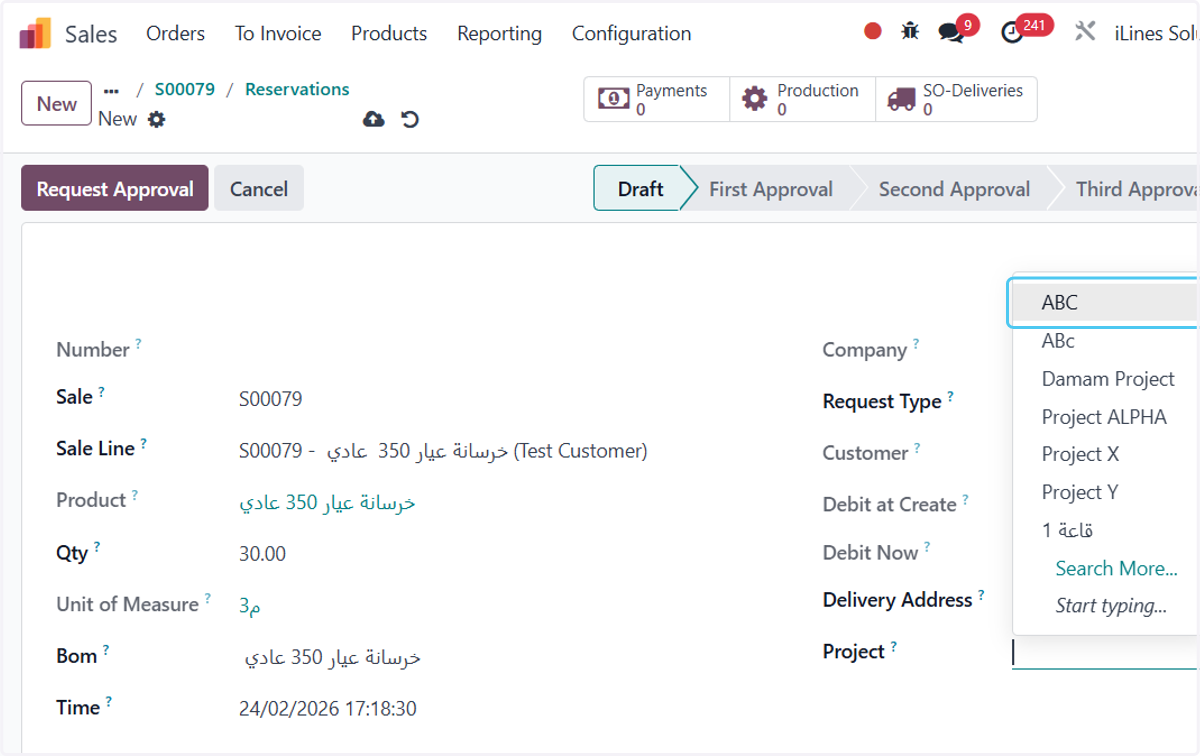The width and height of the screenshot is (1200, 756).
Task: Click the Qty field value 30.00
Action: pos(262,554)
